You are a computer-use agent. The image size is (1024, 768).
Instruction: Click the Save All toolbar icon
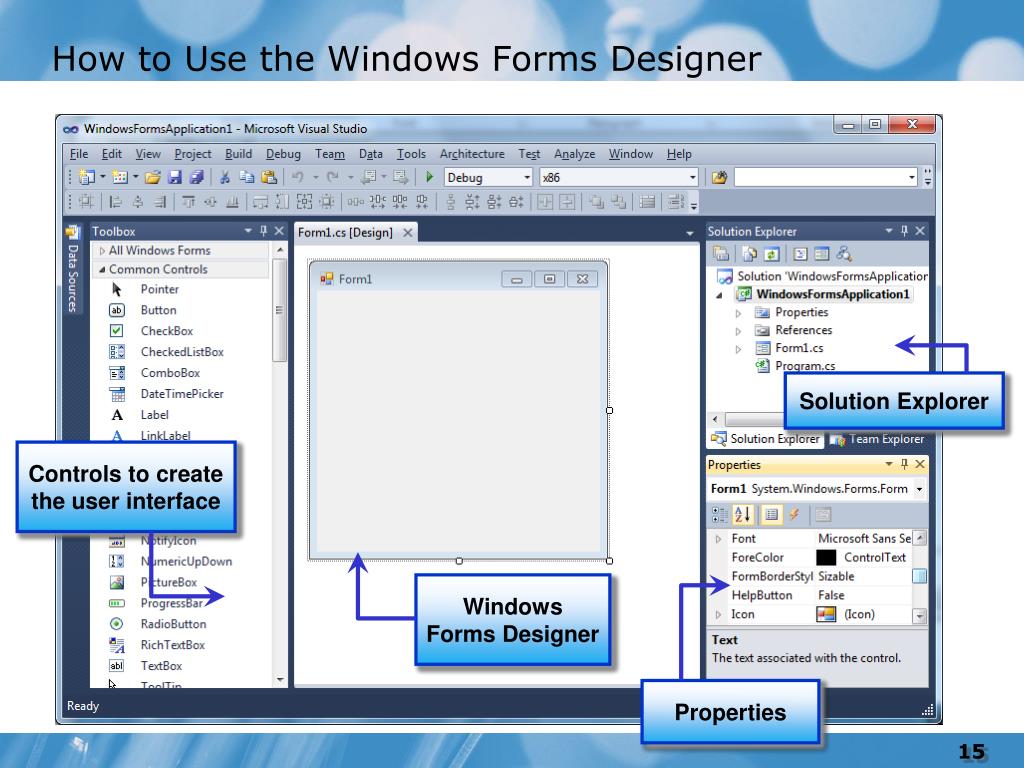point(196,177)
